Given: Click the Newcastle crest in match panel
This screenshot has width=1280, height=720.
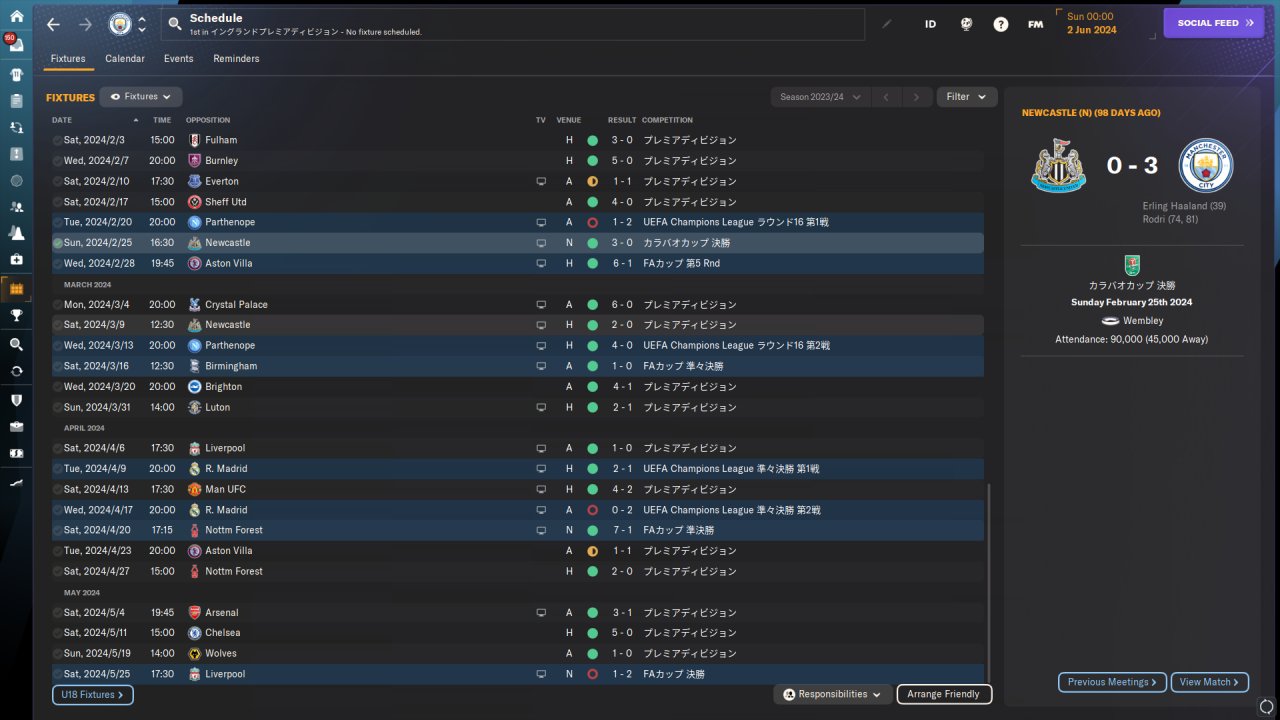Looking at the screenshot, I should pos(1058,166).
